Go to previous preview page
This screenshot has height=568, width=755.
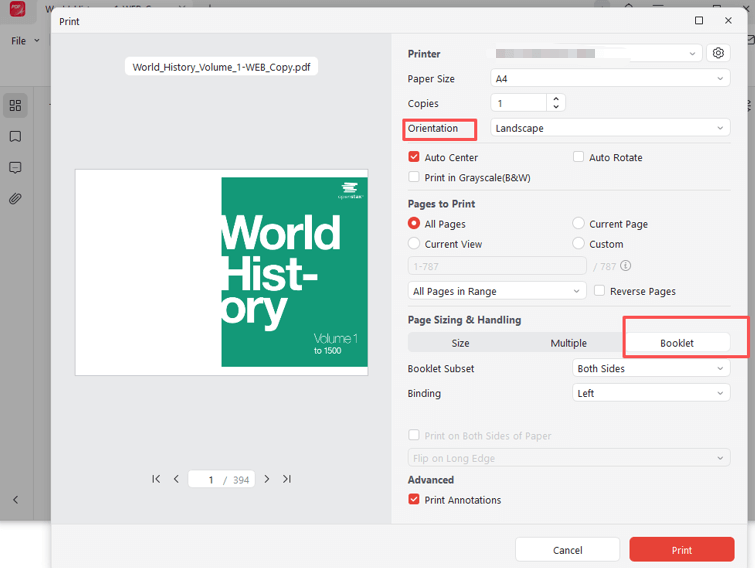176,479
